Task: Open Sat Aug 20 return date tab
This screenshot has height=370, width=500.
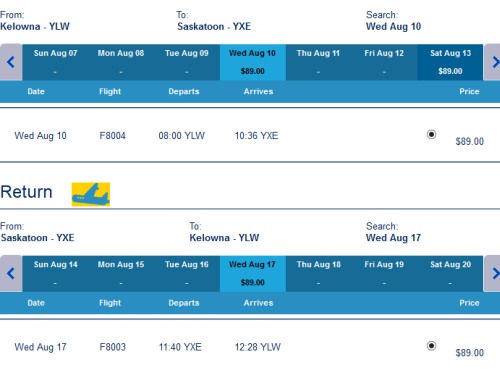Action: (x=450, y=274)
